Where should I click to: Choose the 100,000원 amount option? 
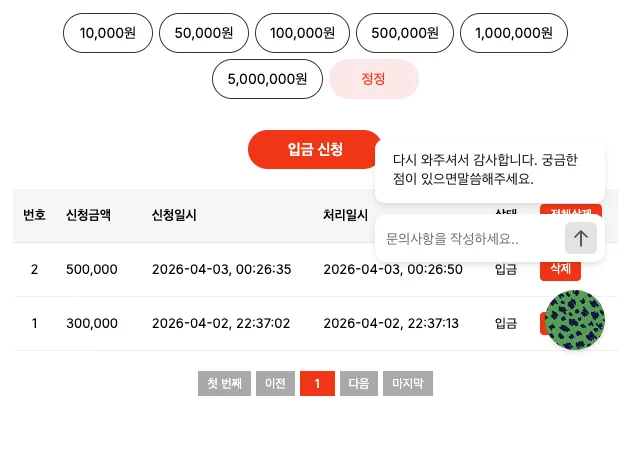(x=303, y=33)
